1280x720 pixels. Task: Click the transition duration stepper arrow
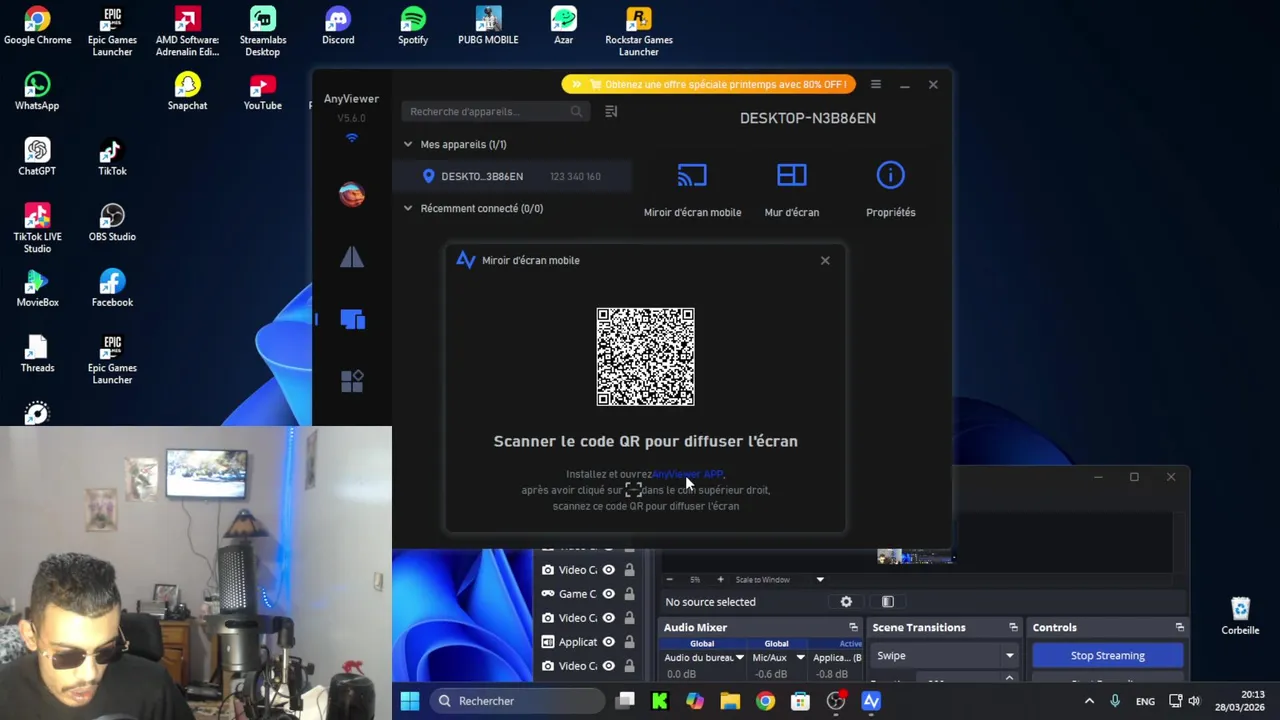coord(1009,680)
